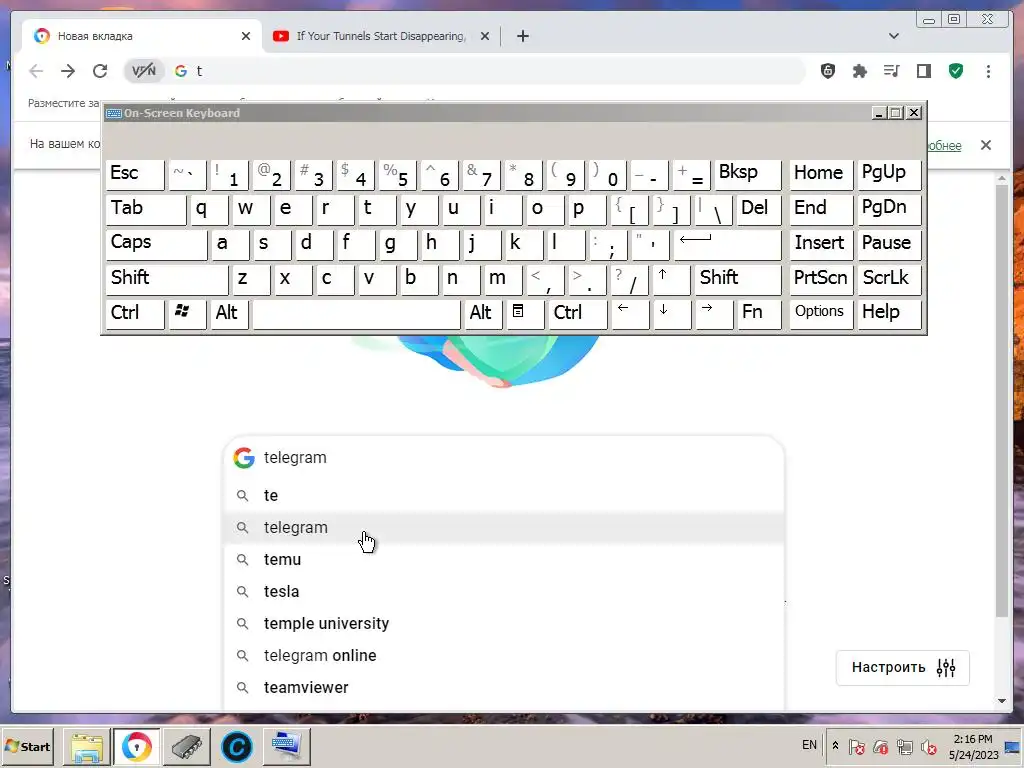Click the keyboard Help key

(889, 313)
